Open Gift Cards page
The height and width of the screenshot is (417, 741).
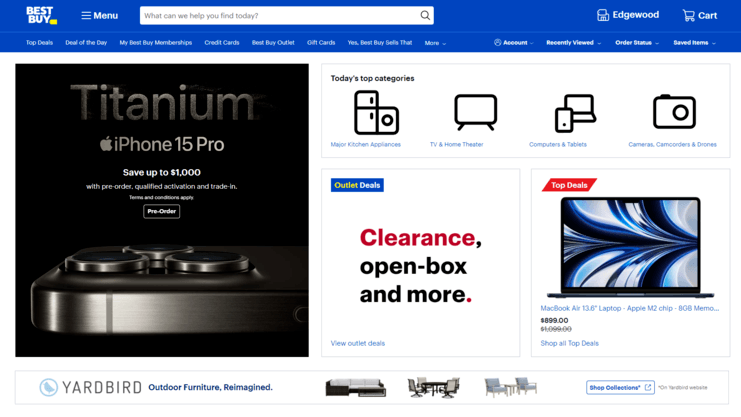pyautogui.click(x=321, y=43)
